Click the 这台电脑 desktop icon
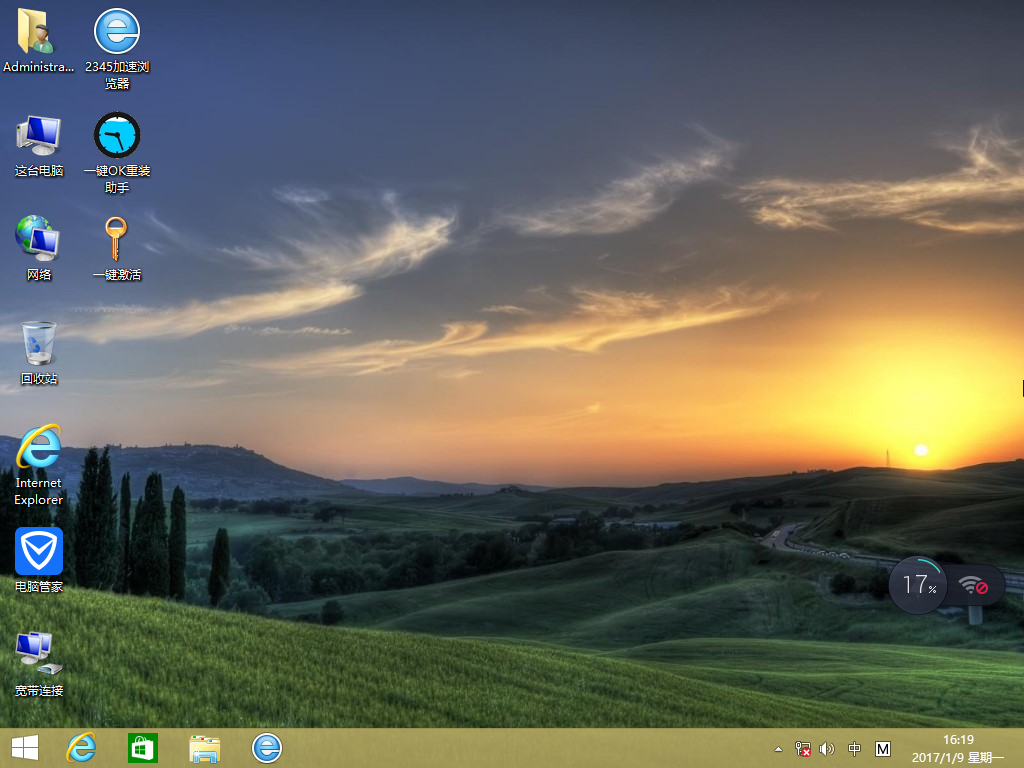This screenshot has width=1024, height=768. click(x=38, y=136)
